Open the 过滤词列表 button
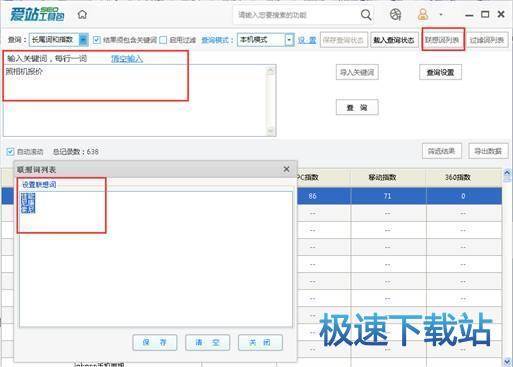The height and width of the screenshot is (367, 513). pos(487,40)
